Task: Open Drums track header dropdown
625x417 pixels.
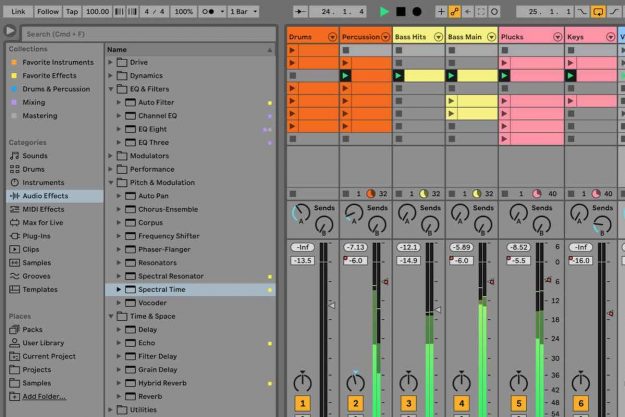Action: (332, 37)
